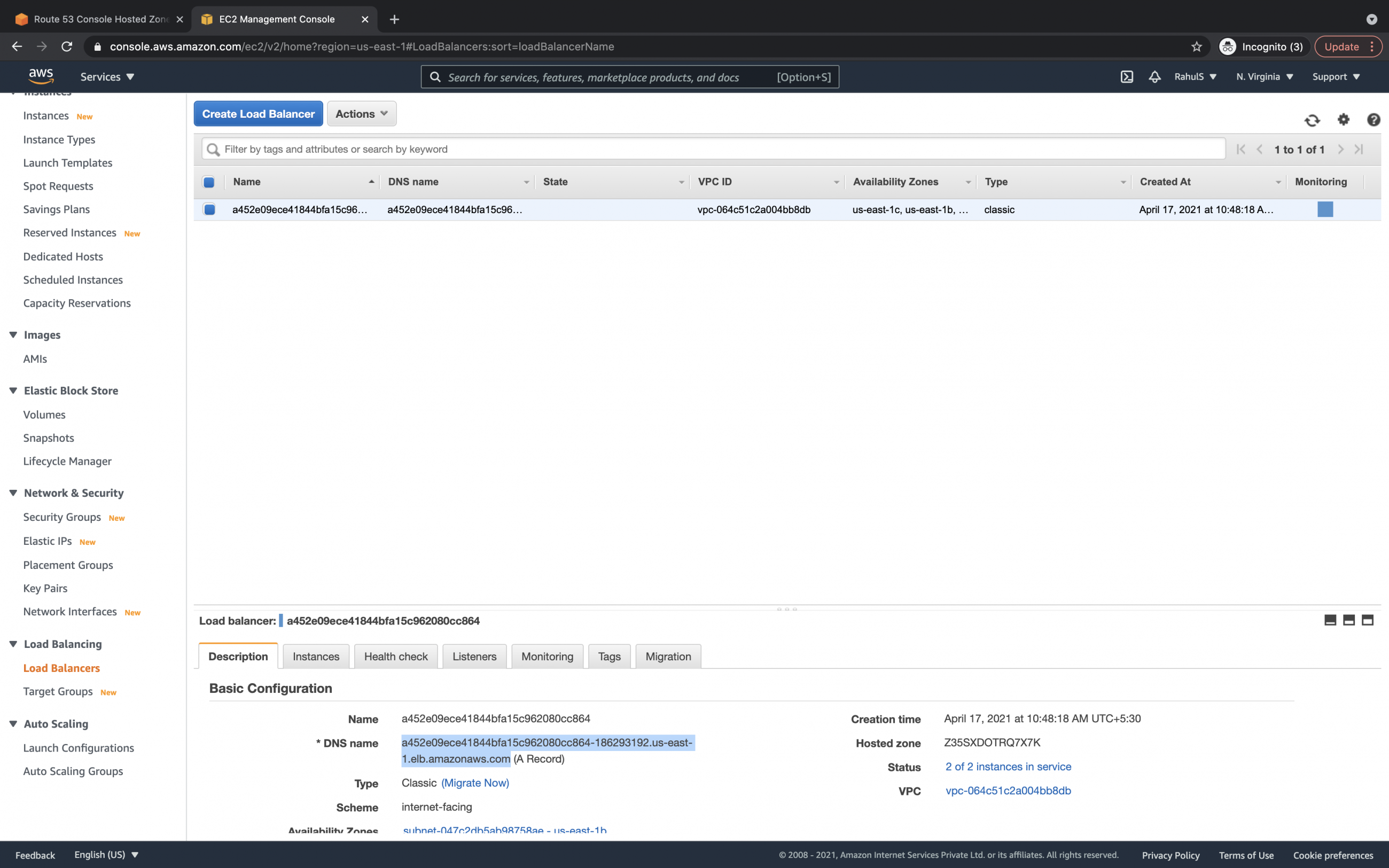
Task: Toggle selection of the load balancer in the results row
Action: [209, 209]
